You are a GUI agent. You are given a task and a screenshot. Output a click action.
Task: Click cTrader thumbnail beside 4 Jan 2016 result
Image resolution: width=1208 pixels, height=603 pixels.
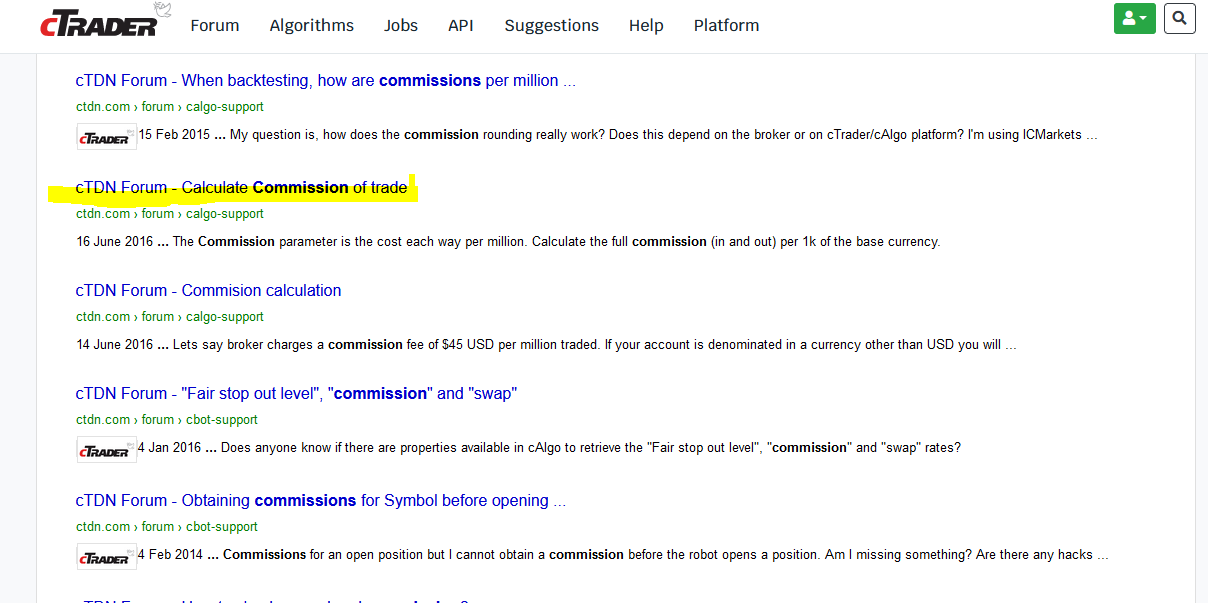107,450
